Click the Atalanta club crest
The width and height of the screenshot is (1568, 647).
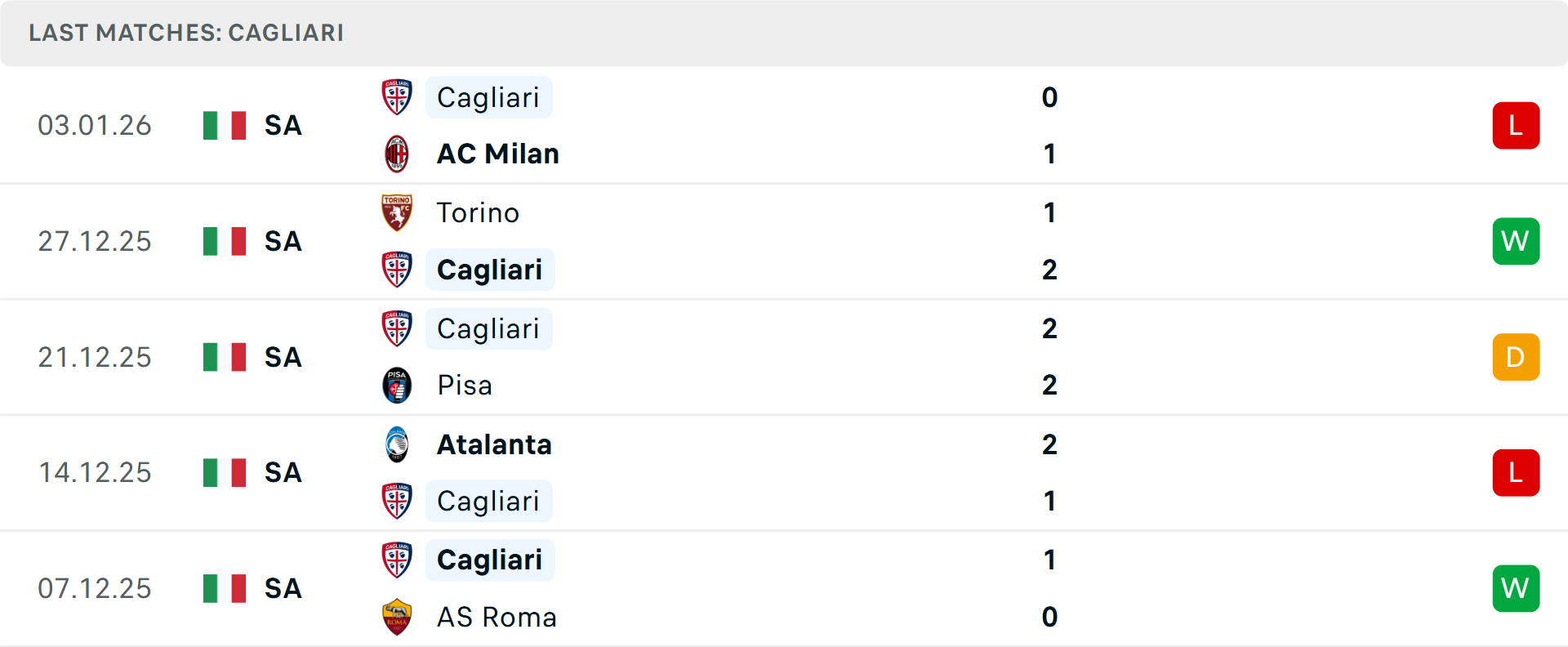[397, 444]
